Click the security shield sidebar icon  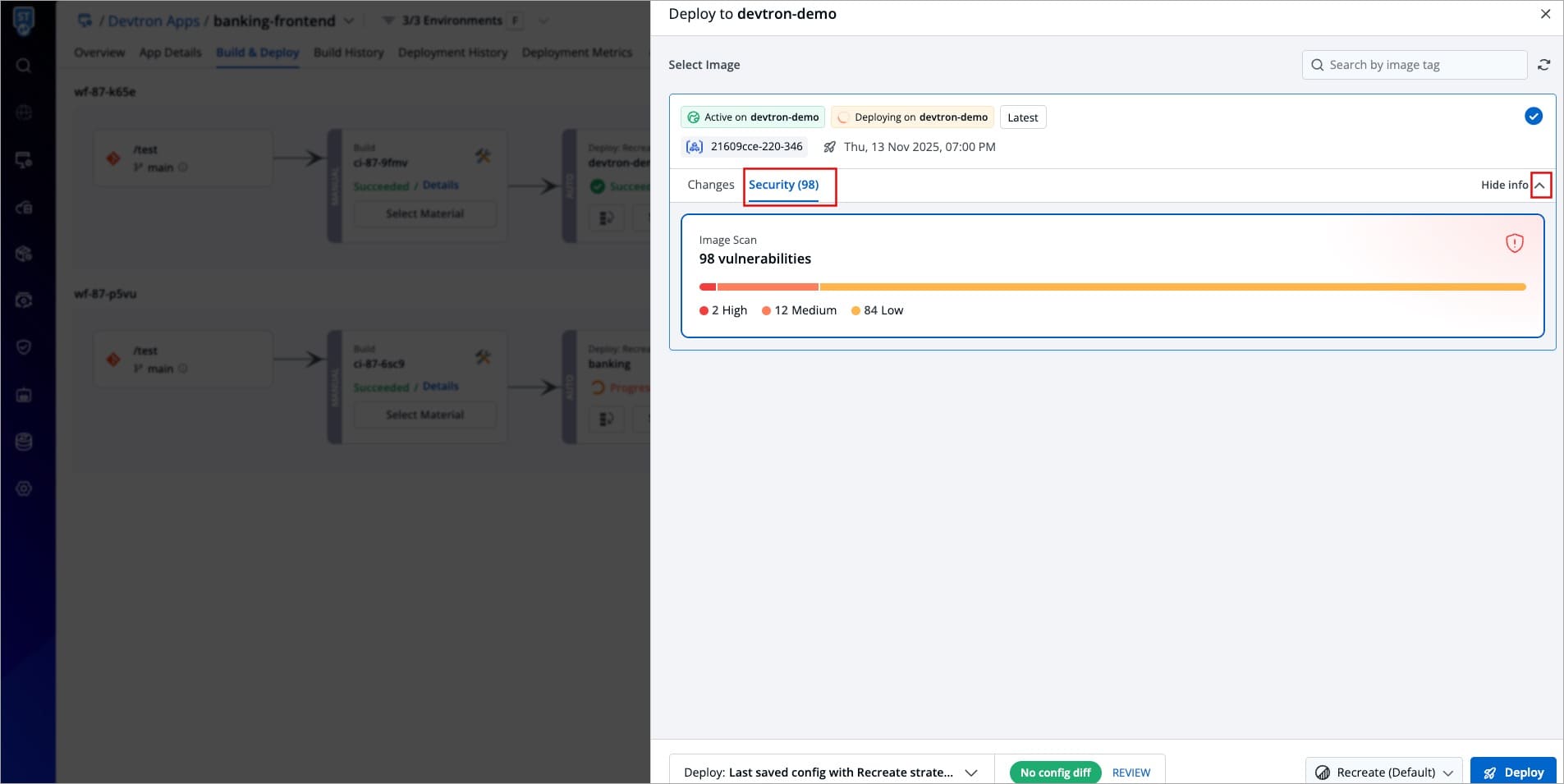point(24,347)
